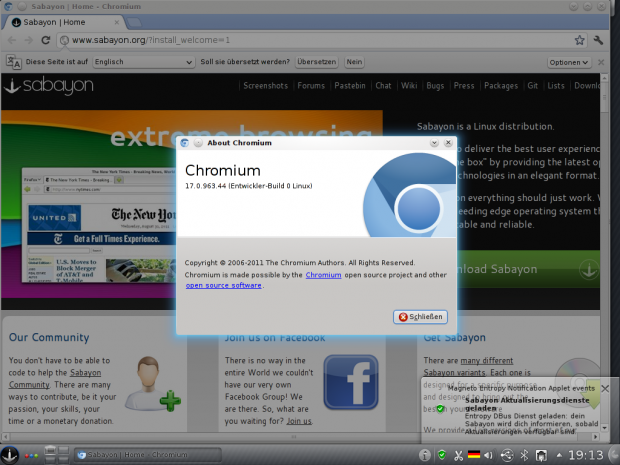Click the Schließen button in About dialog
This screenshot has height=465, width=620.
(420, 317)
